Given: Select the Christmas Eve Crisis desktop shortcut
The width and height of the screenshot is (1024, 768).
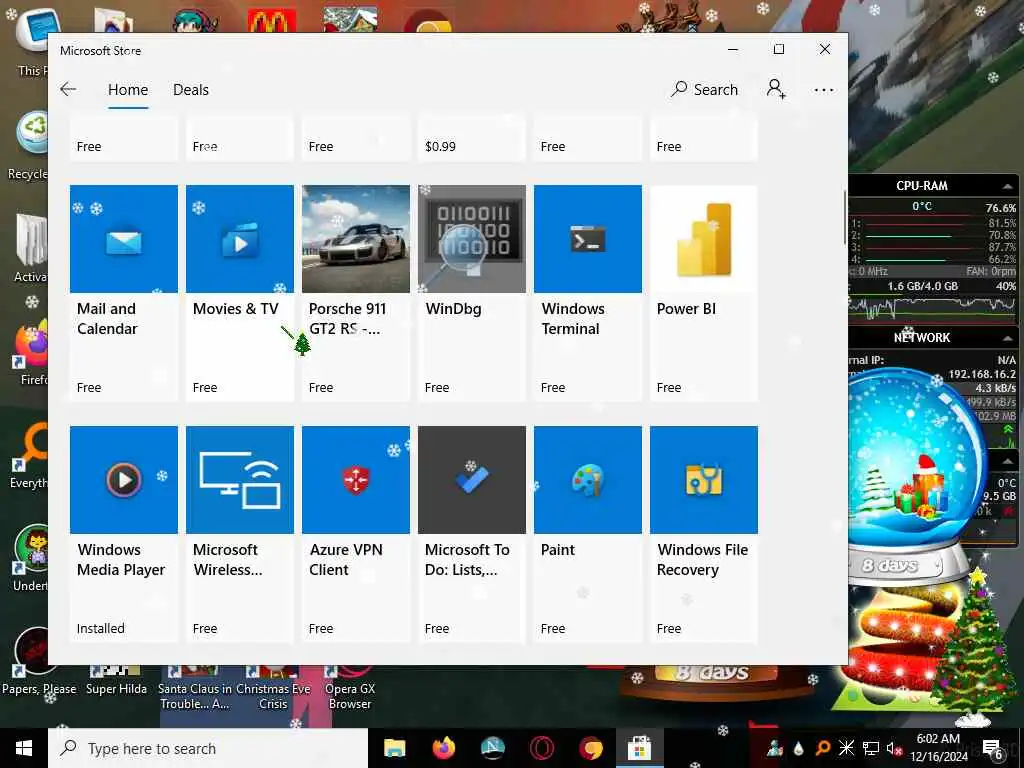Looking at the screenshot, I should [x=273, y=687].
